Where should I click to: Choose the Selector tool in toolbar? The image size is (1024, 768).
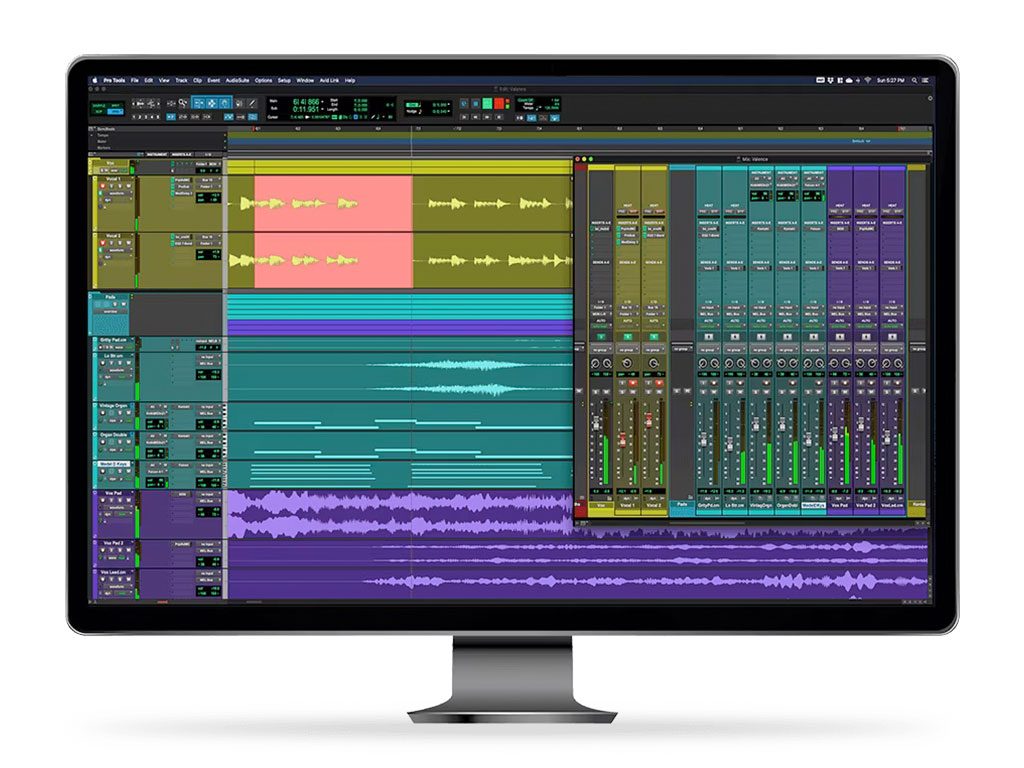pos(211,103)
